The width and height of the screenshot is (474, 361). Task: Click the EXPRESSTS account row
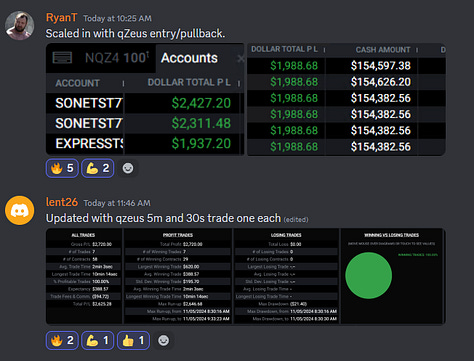click(89, 144)
